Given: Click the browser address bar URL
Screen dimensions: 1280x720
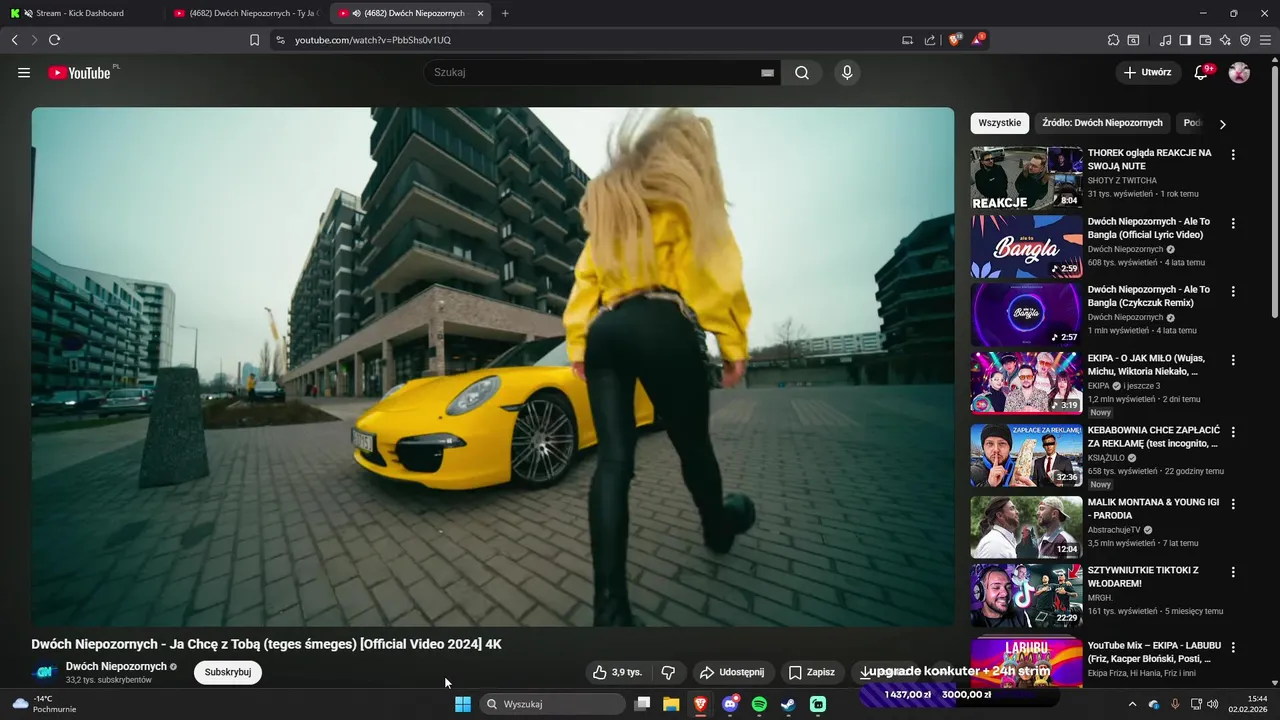Looking at the screenshot, I should 373,40.
